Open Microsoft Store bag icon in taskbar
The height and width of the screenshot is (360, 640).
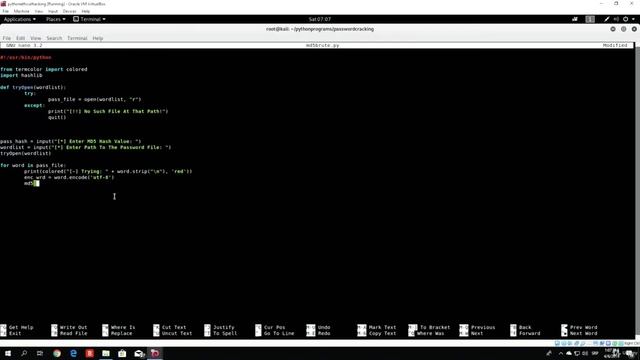coord(122,353)
